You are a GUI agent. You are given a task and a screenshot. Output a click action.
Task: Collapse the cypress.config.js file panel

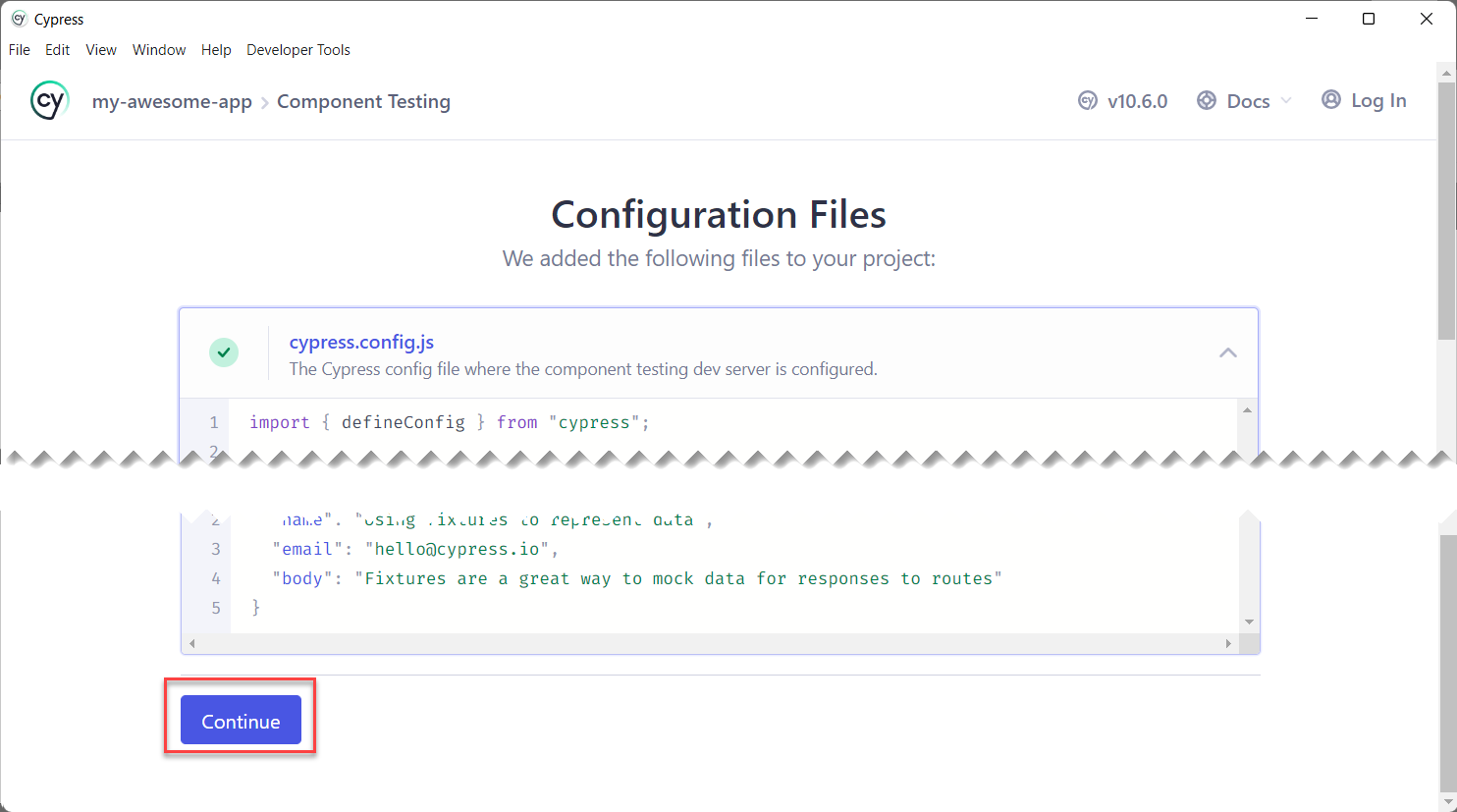pos(1227,352)
